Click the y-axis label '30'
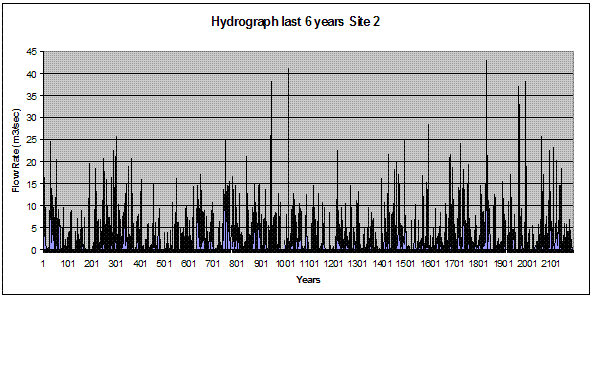Screen dimensions: 593x384 coord(32,118)
